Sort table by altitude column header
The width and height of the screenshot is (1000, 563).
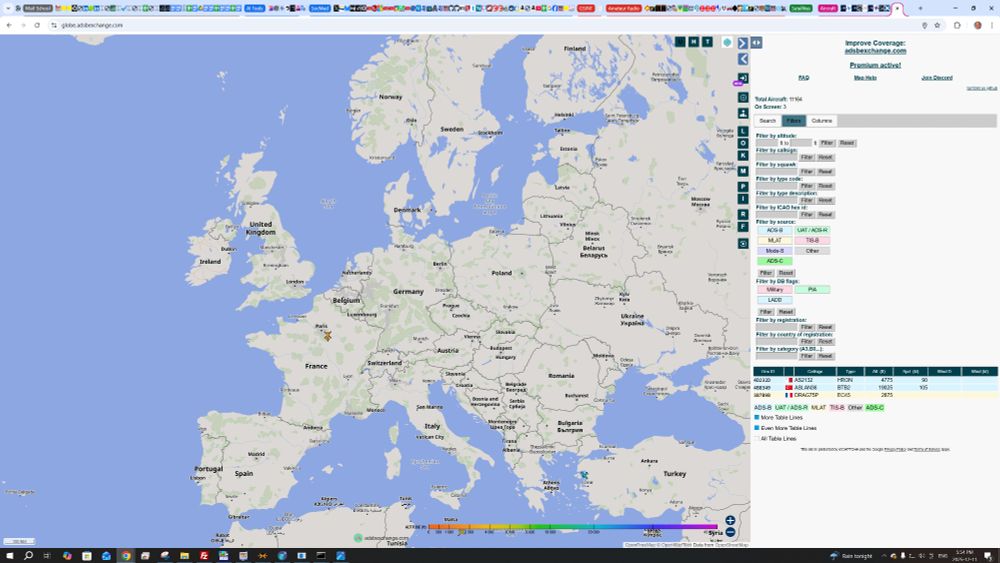[x=879, y=372]
